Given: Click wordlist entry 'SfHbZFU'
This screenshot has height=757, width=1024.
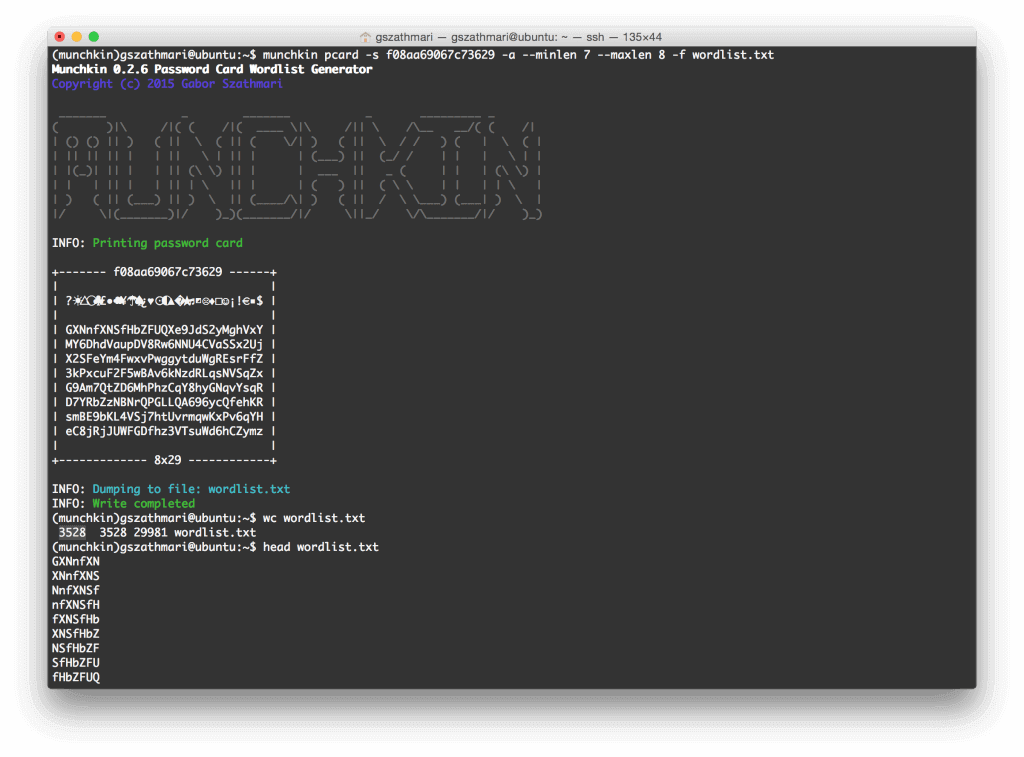Looking at the screenshot, I should click(x=76, y=663).
